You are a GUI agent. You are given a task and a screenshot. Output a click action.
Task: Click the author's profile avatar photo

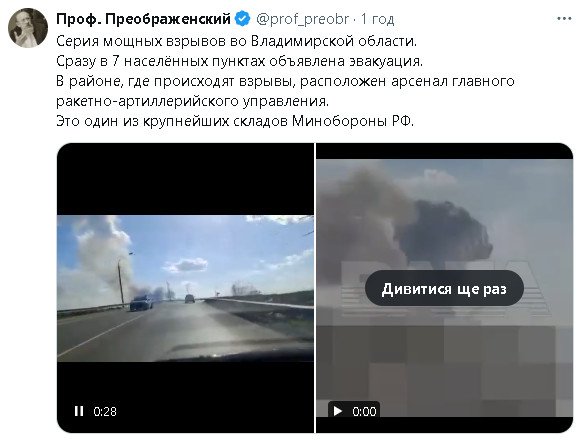(28, 28)
